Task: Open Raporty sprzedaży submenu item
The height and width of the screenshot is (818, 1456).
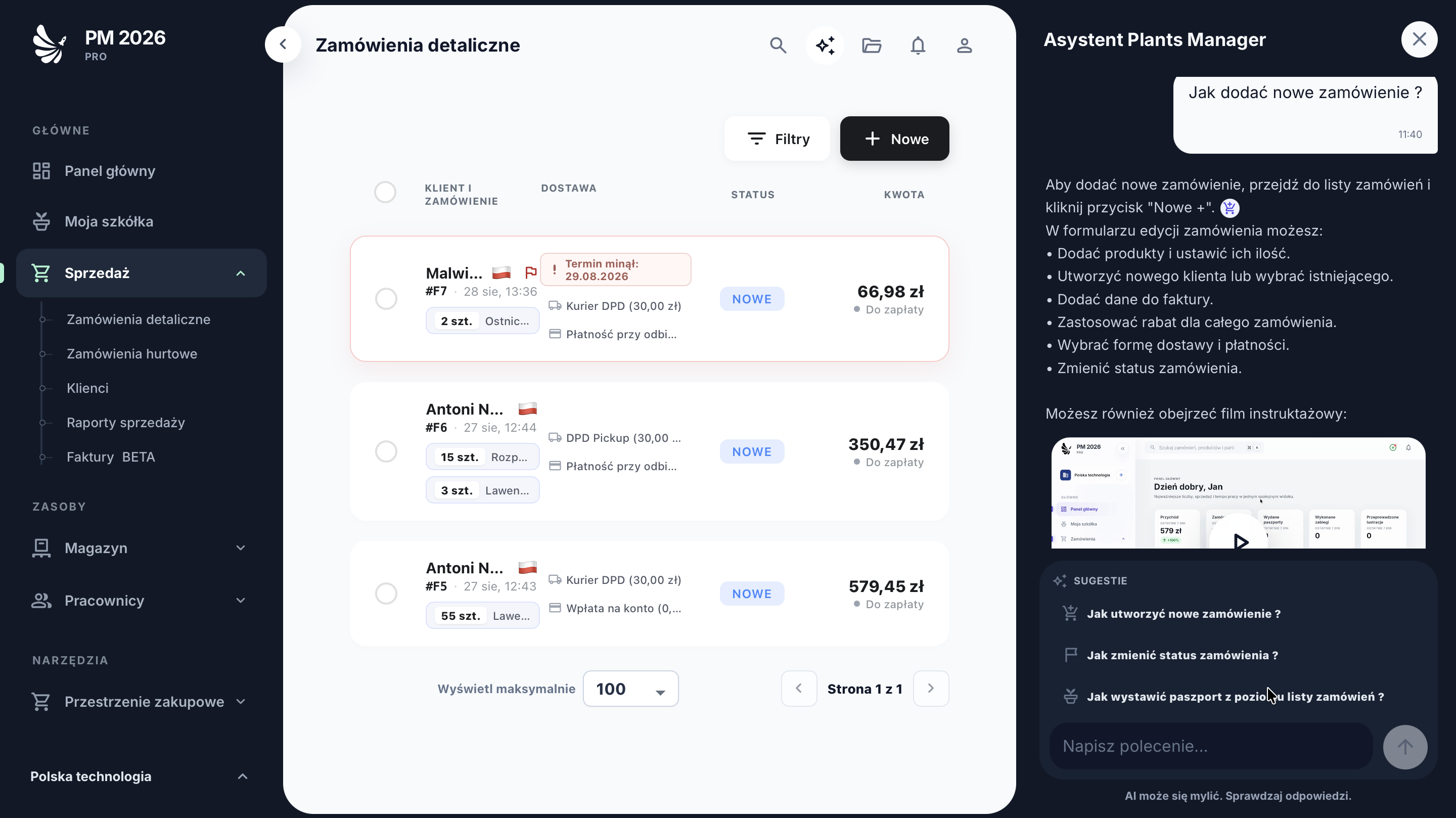Action: pyautogui.click(x=125, y=423)
